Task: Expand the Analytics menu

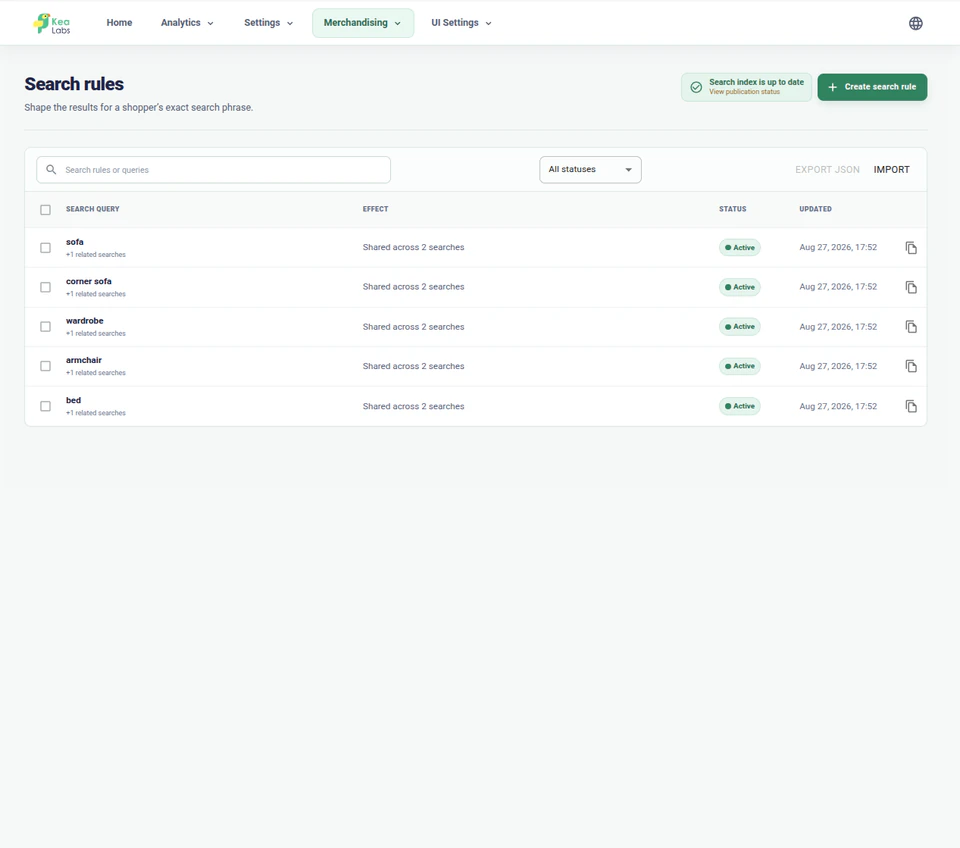Action: pyautogui.click(x=187, y=23)
